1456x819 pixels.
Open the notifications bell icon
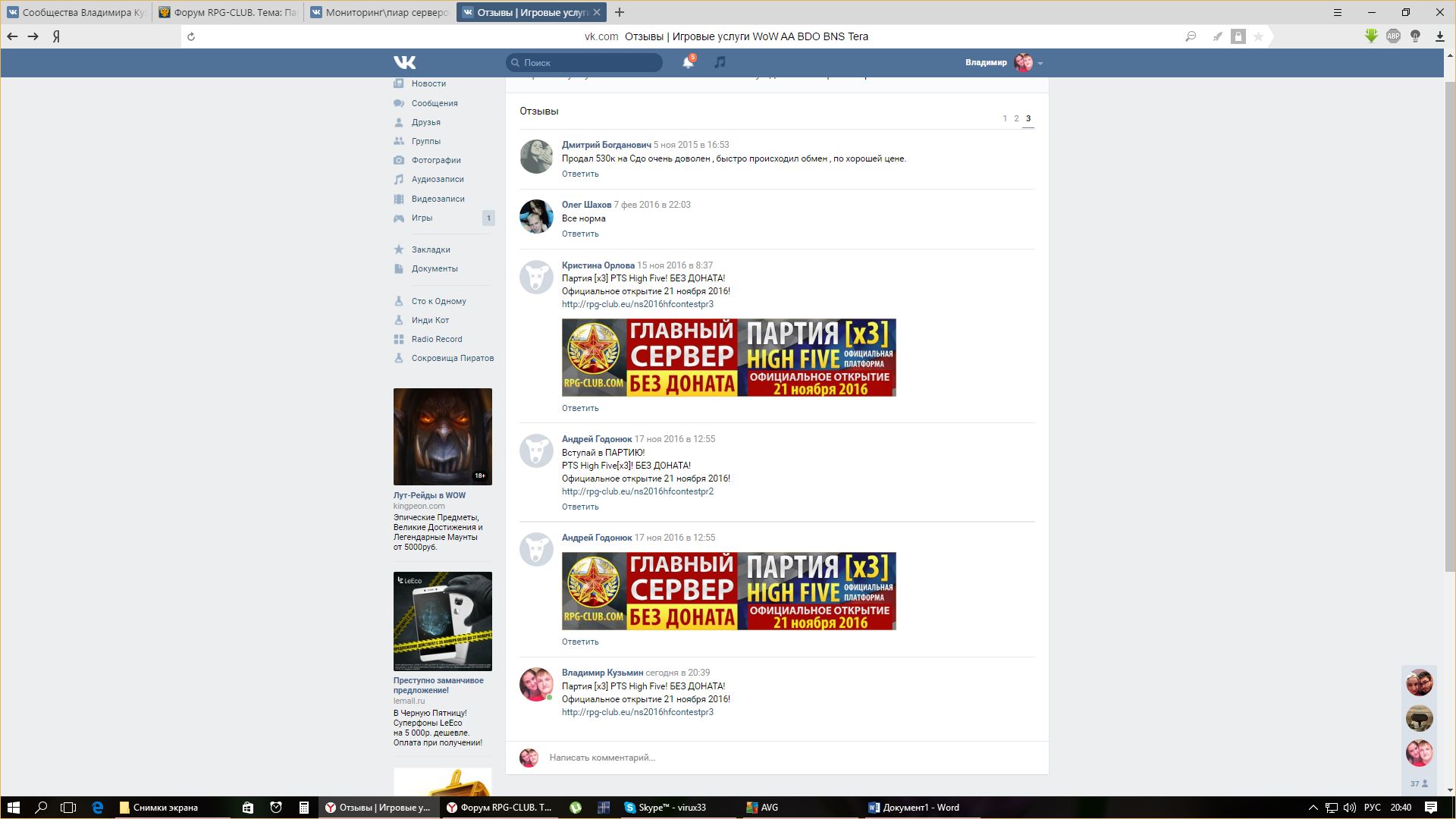point(688,62)
